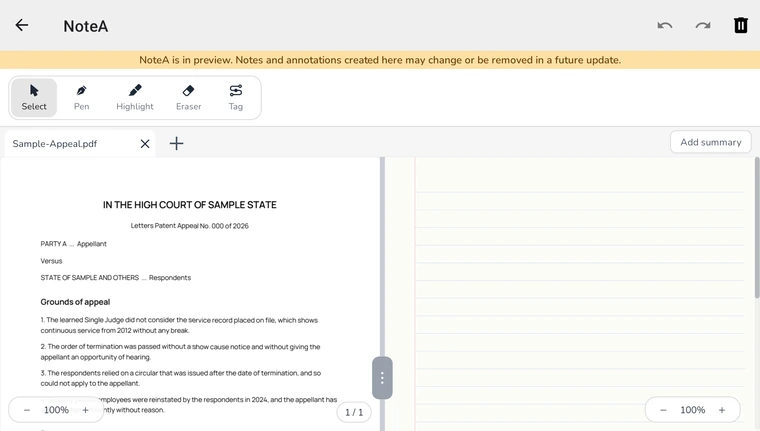
Task: Redo the last annotation
Action: point(703,25)
